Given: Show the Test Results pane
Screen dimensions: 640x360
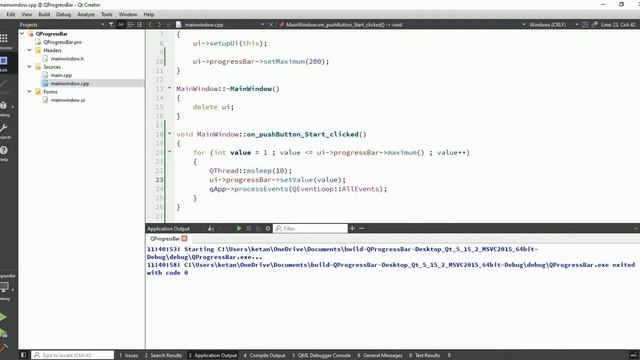Looking at the screenshot, I should (x=424, y=355).
